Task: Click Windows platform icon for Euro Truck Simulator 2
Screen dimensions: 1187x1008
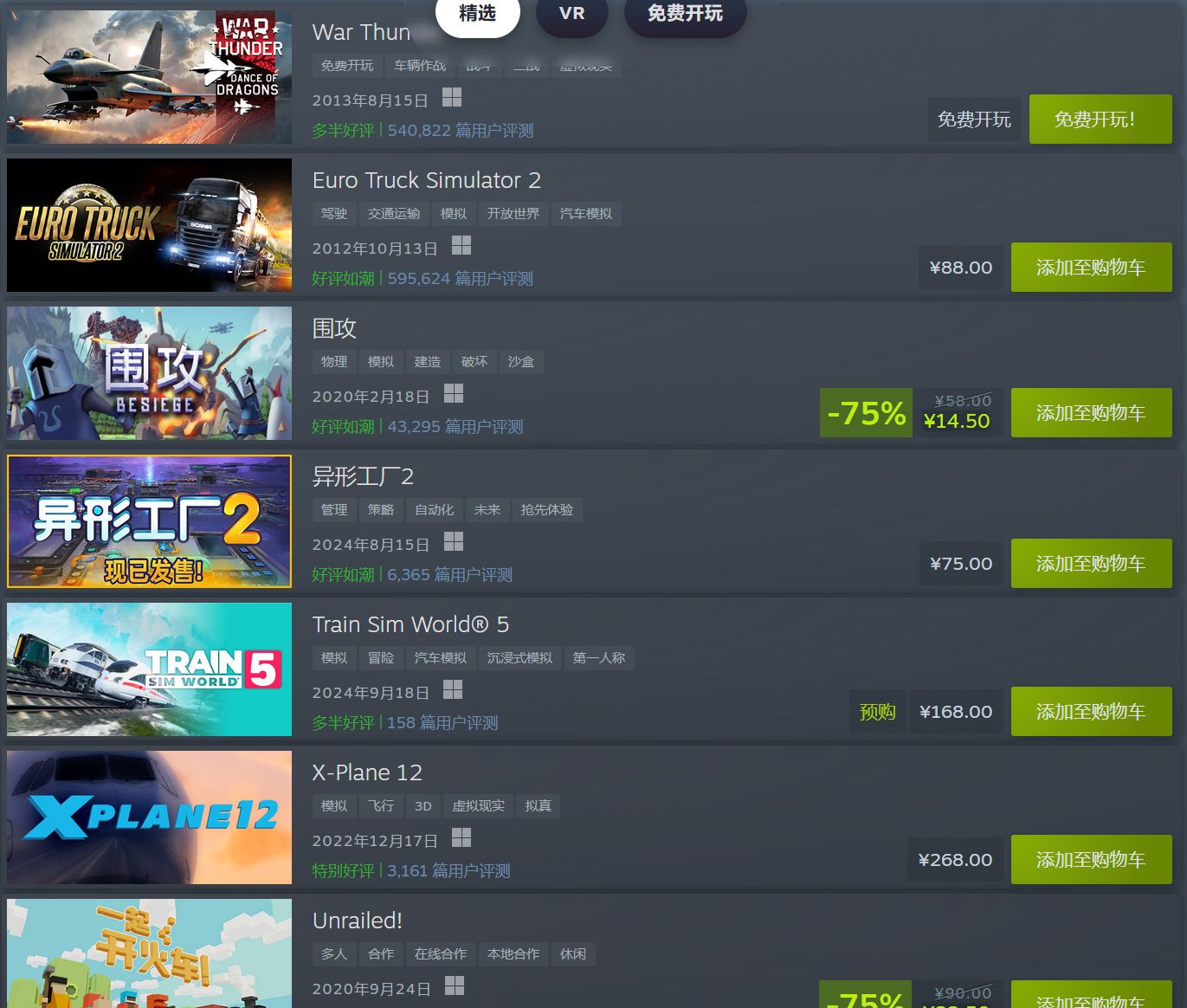Action: point(461,246)
